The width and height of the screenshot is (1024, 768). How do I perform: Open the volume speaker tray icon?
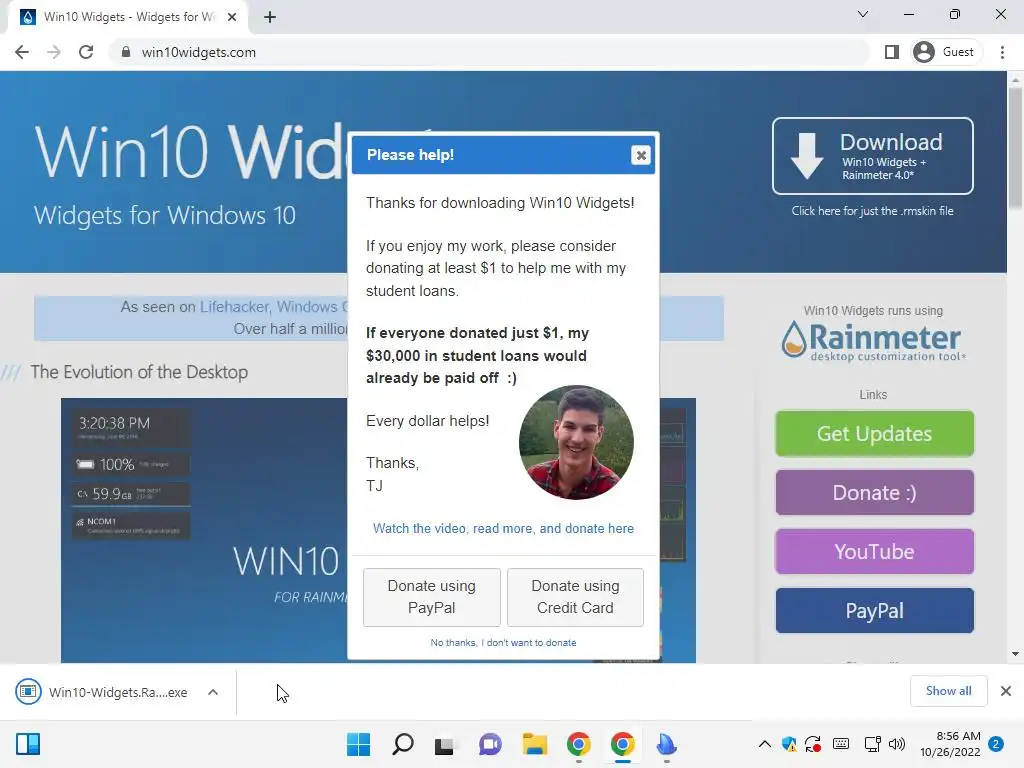click(897, 744)
